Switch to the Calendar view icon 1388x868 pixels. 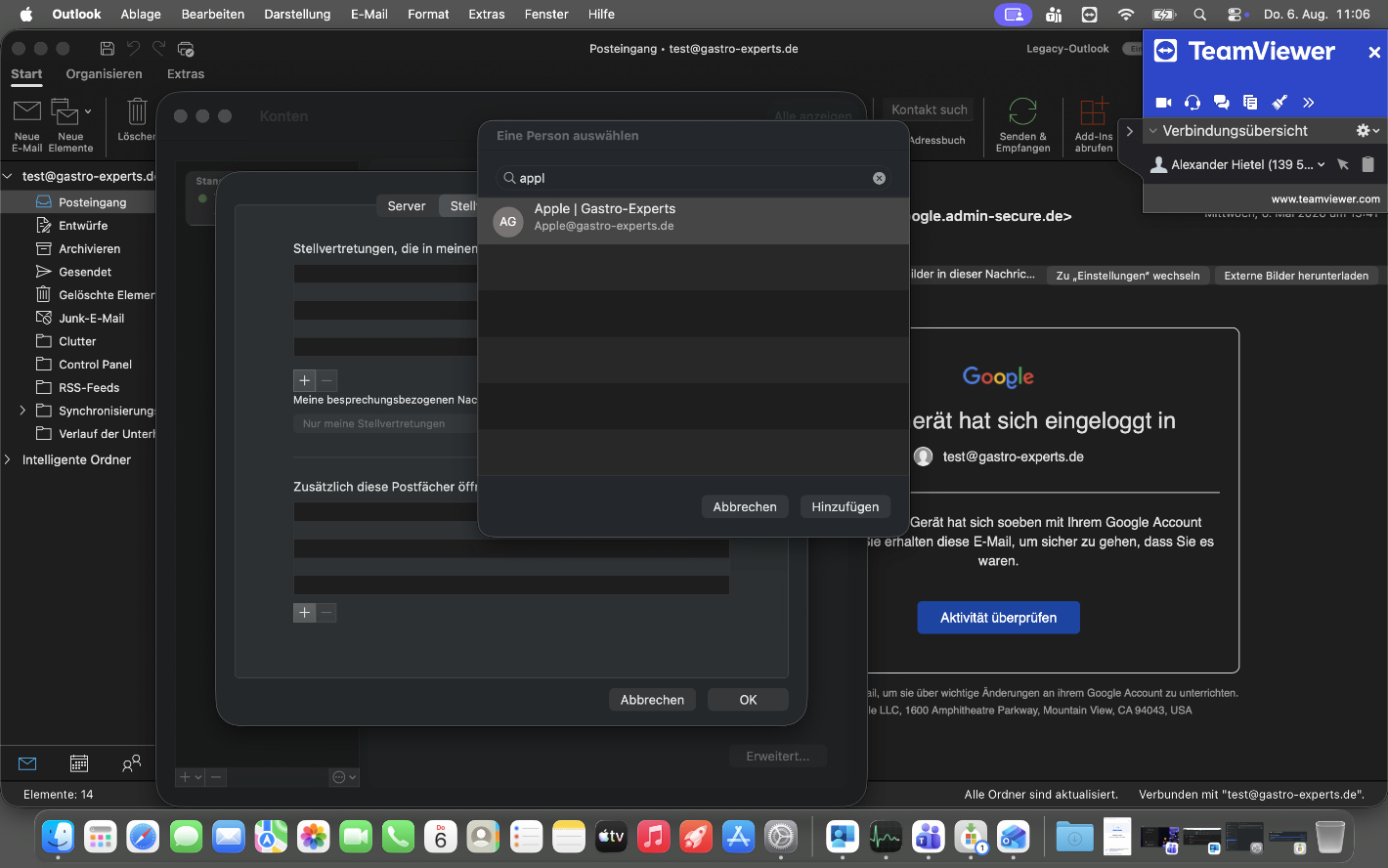tap(79, 763)
